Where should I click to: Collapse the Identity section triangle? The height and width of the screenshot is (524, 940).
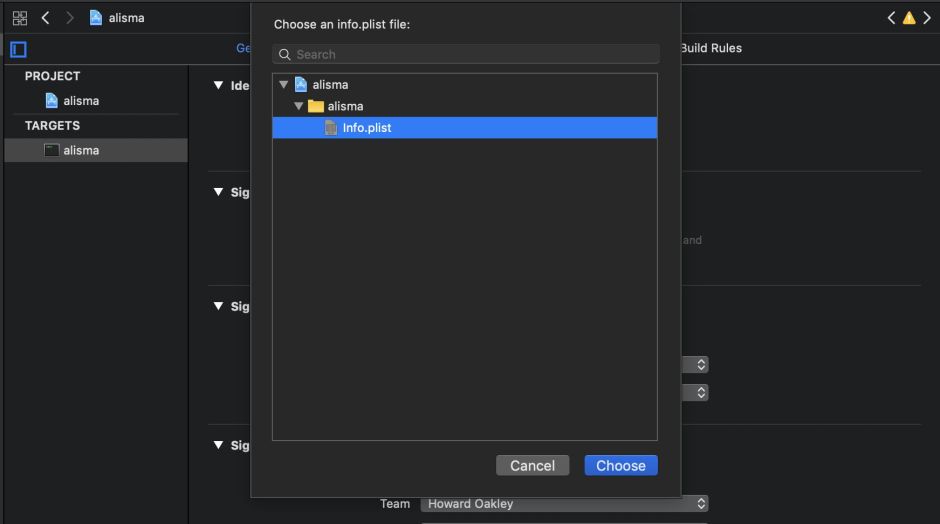(218, 85)
